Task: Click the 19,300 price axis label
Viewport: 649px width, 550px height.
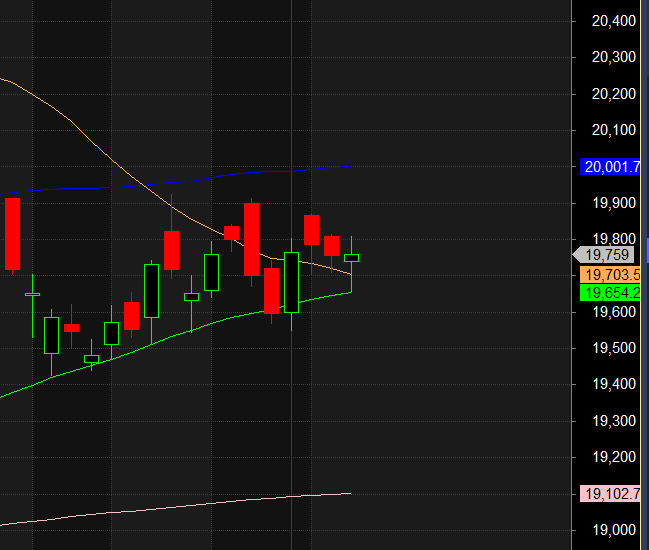Action: tap(614, 421)
